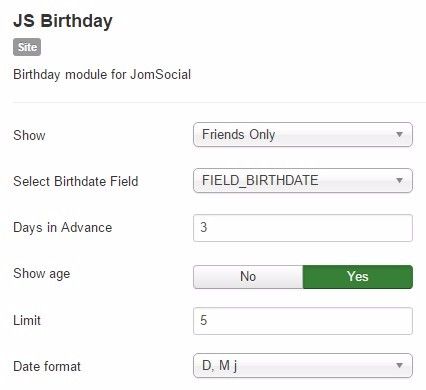Click the Show field label
Image resolution: width=426 pixels, height=390 pixels.
29,135
